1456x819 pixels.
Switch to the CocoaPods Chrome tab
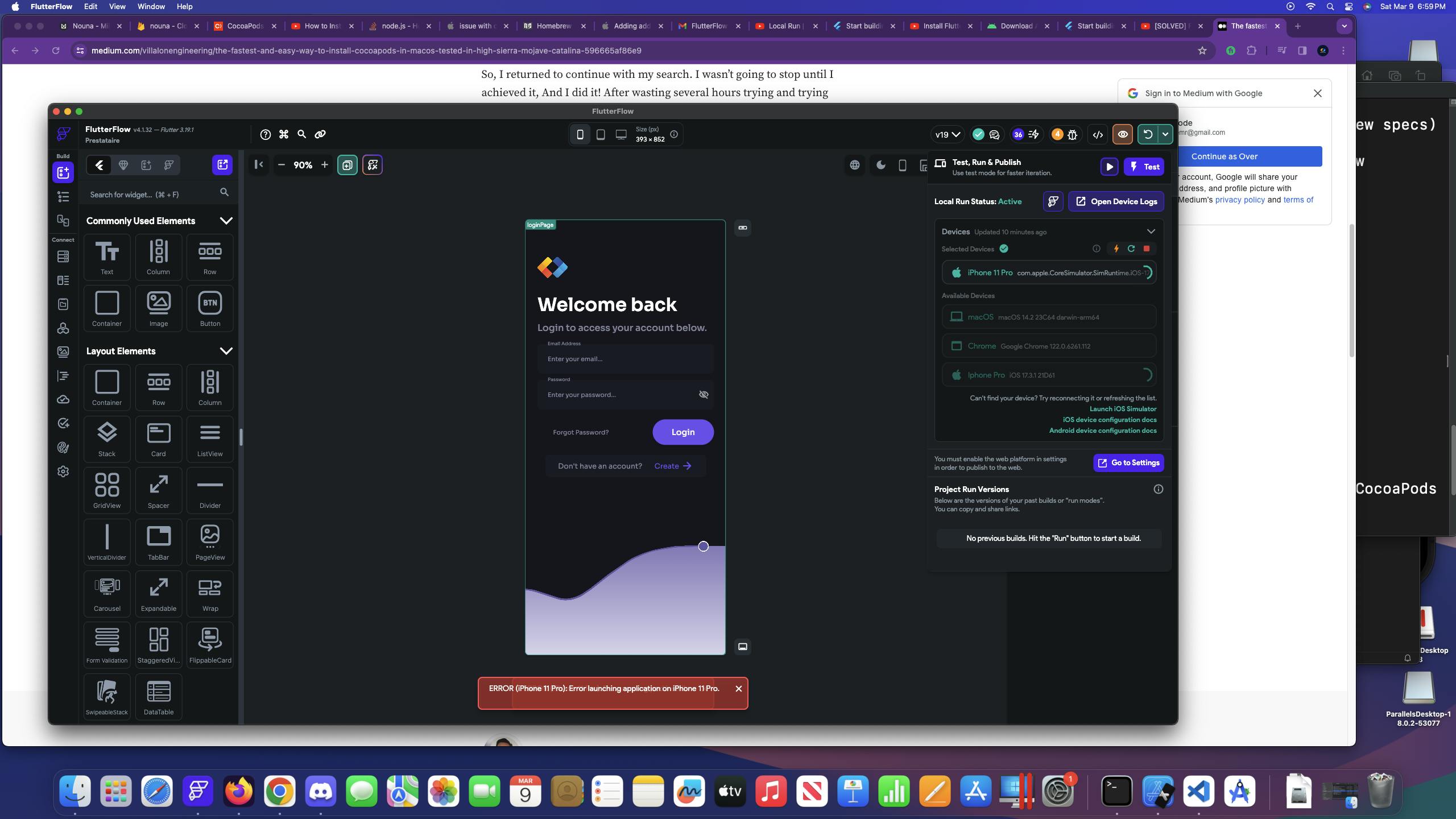[x=245, y=26]
